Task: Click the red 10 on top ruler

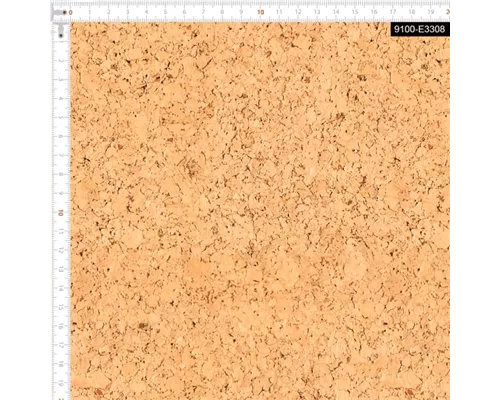Action: tap(261, 12)
